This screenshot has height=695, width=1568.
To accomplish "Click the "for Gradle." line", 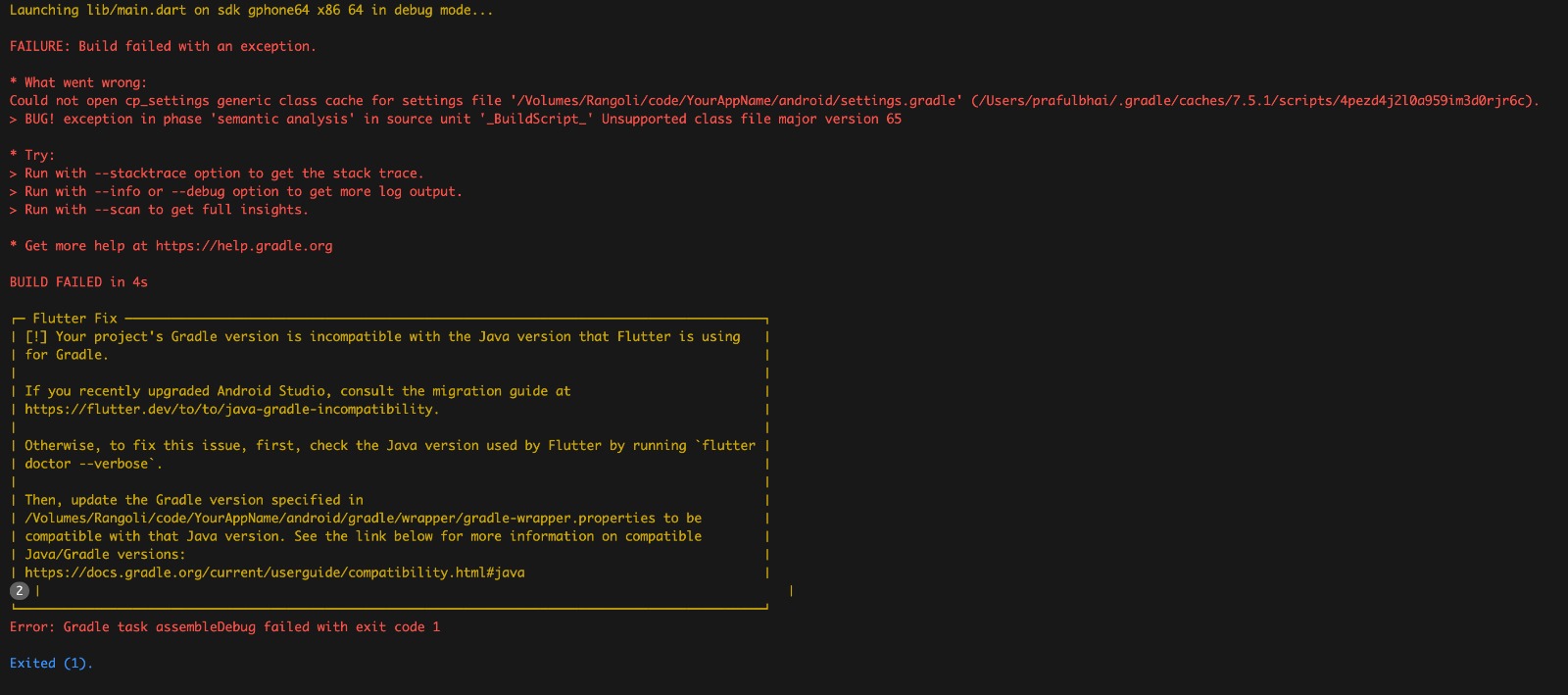I will (x=67, y=355).
